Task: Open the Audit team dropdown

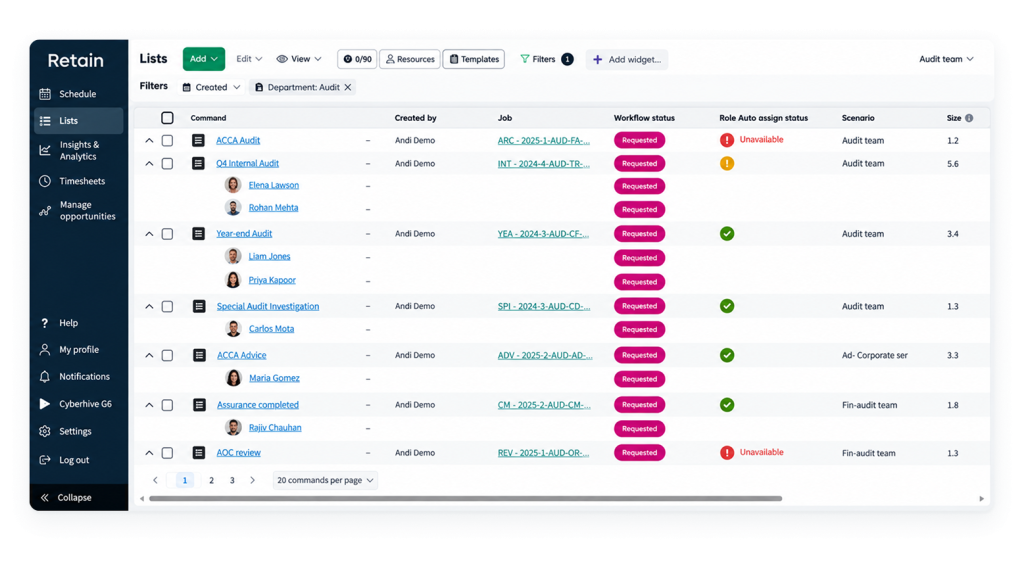Action: click(946, 59)
